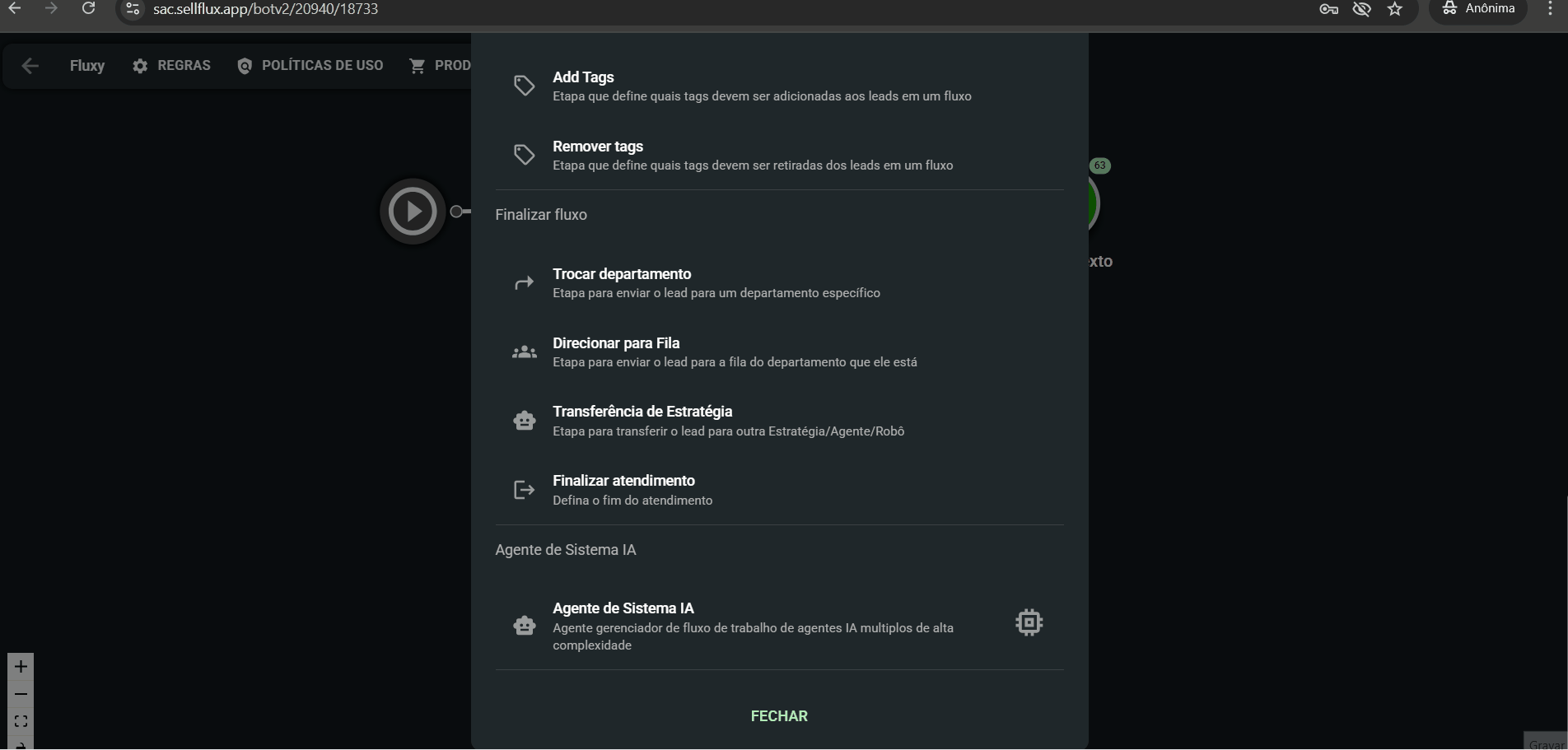
Task: Click the green node badge showing 63
Action: point(1099,165)
